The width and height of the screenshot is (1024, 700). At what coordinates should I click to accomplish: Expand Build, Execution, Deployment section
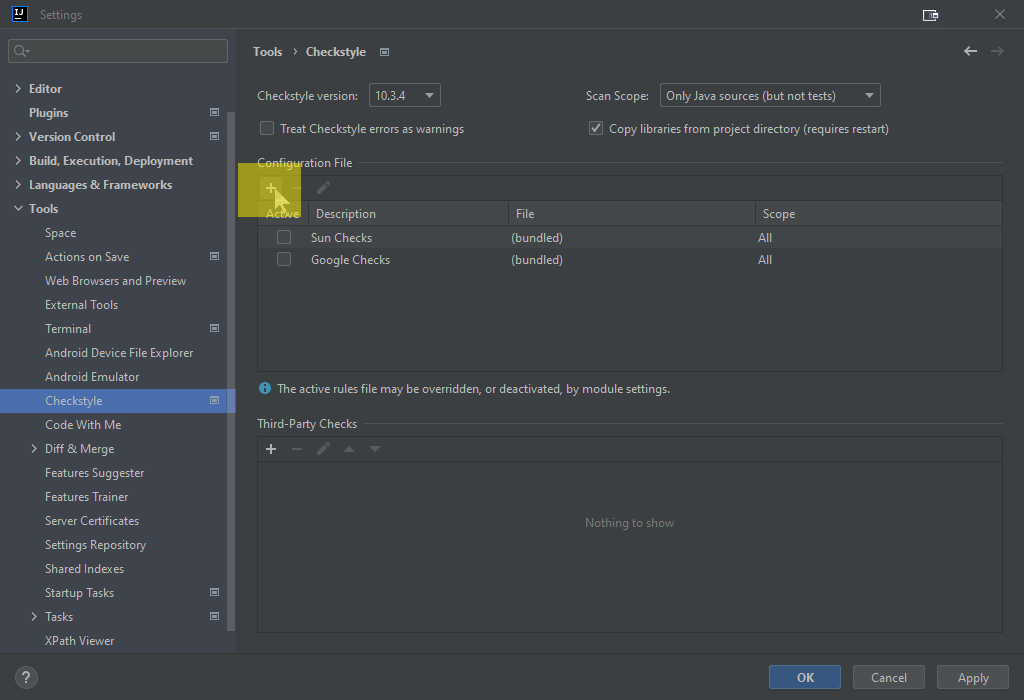(18, 161)
